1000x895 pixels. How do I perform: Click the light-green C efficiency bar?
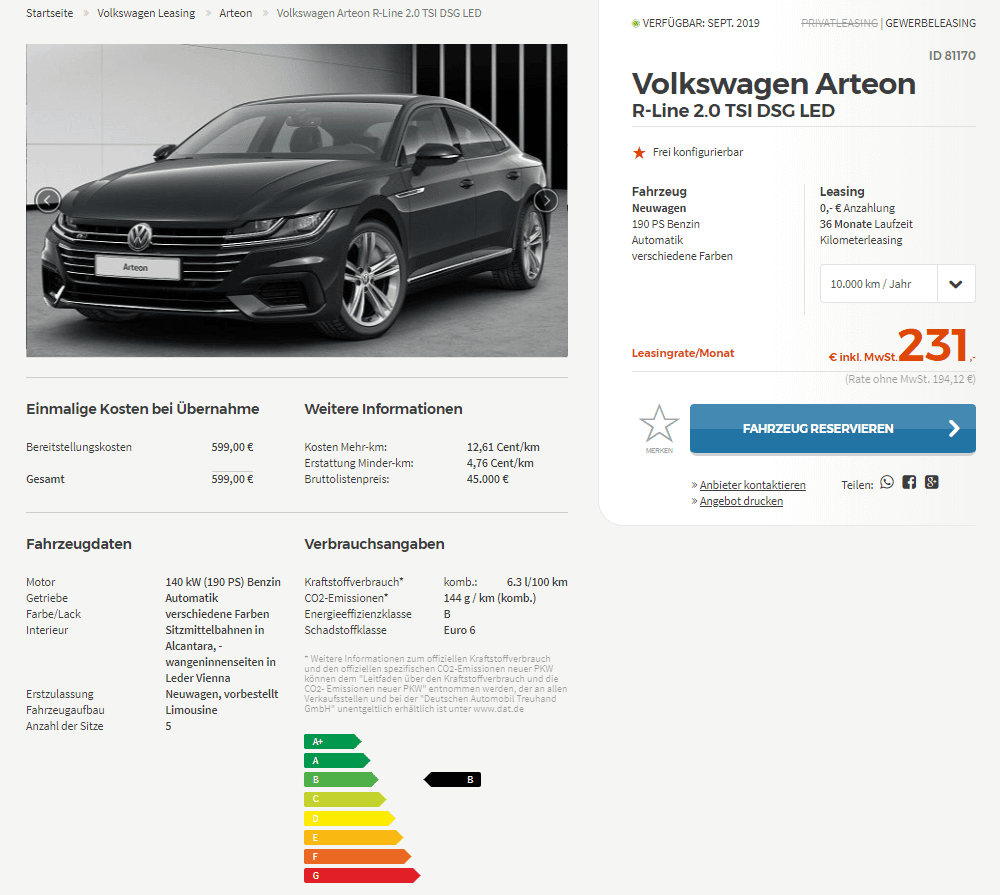tap(345, 799)
